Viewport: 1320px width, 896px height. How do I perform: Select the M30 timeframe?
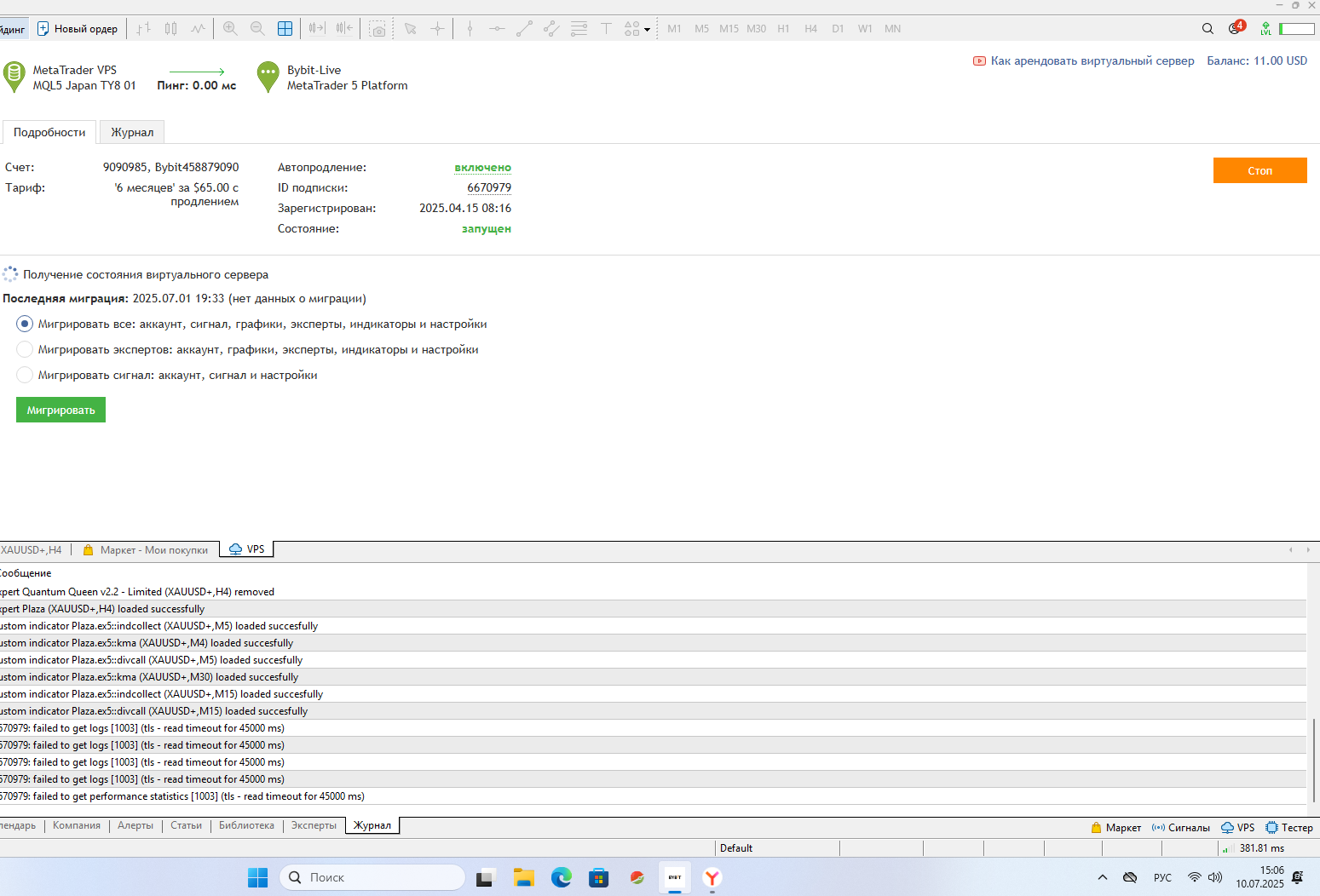coord(756,29)
